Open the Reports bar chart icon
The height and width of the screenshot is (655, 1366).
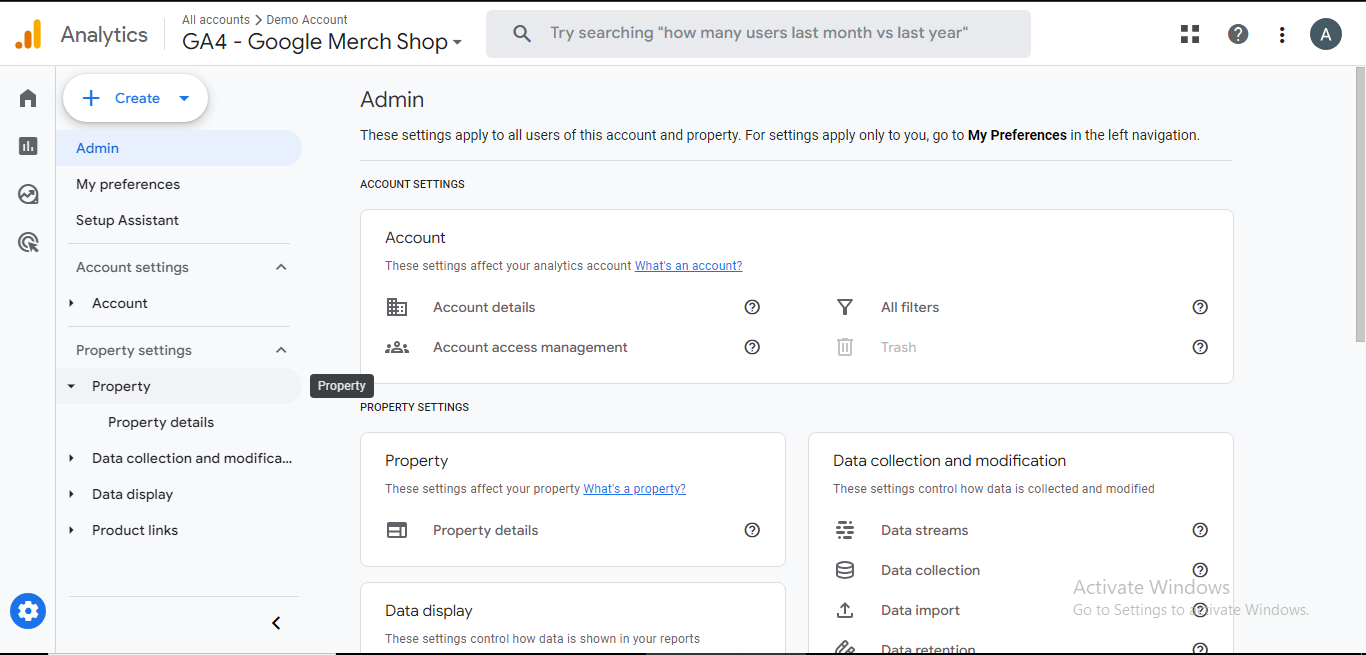tap(28, 146)
